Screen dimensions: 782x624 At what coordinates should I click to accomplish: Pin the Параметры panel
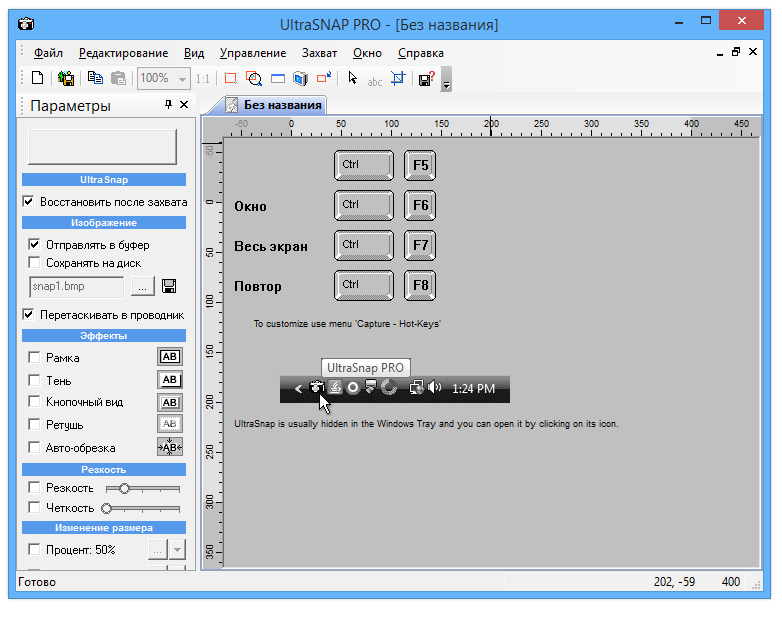(169, 104)
